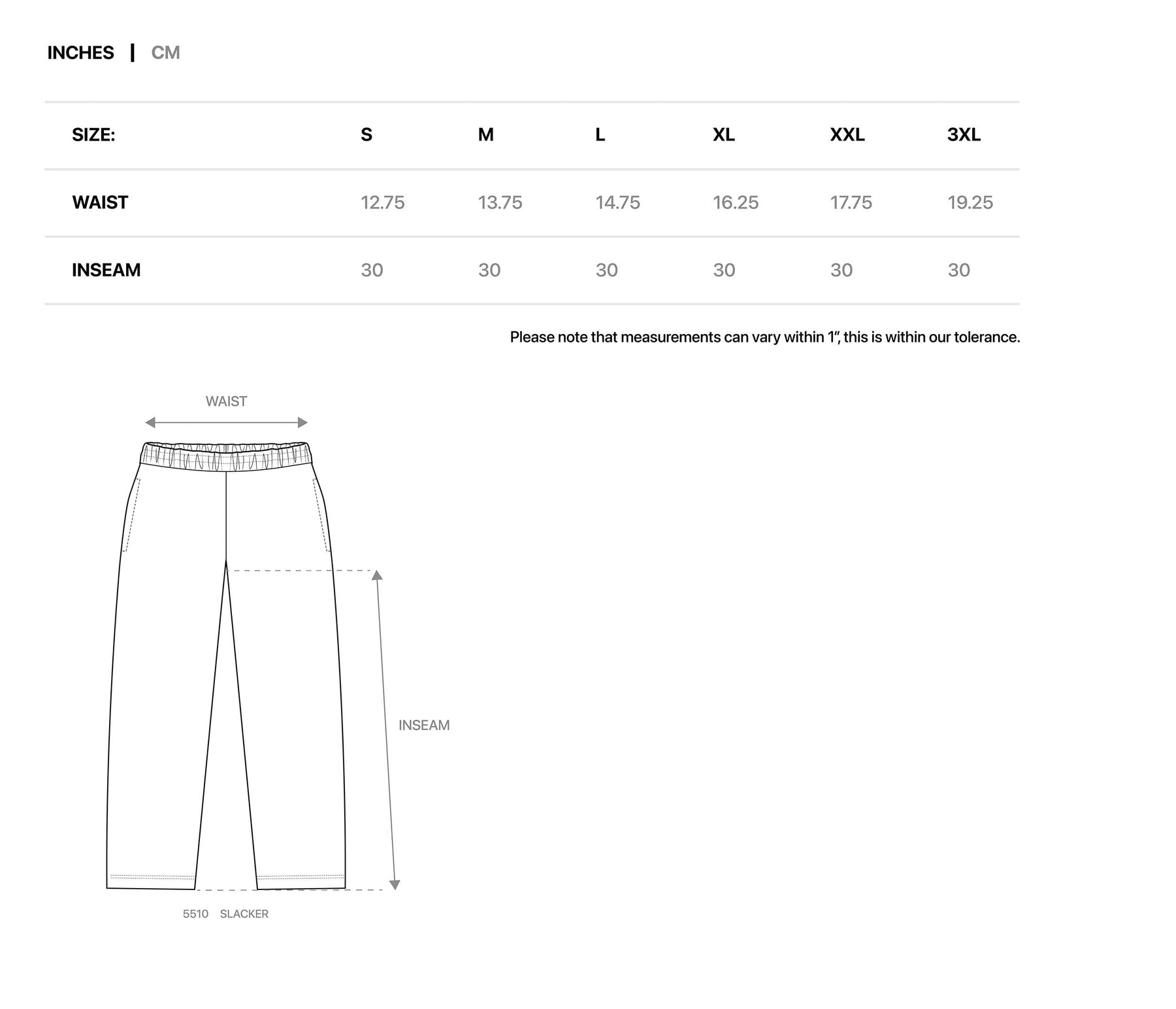Click the 5510 SLACKER caption
The width and height of the screenshot is (1176, 1009).
(225, 914)
